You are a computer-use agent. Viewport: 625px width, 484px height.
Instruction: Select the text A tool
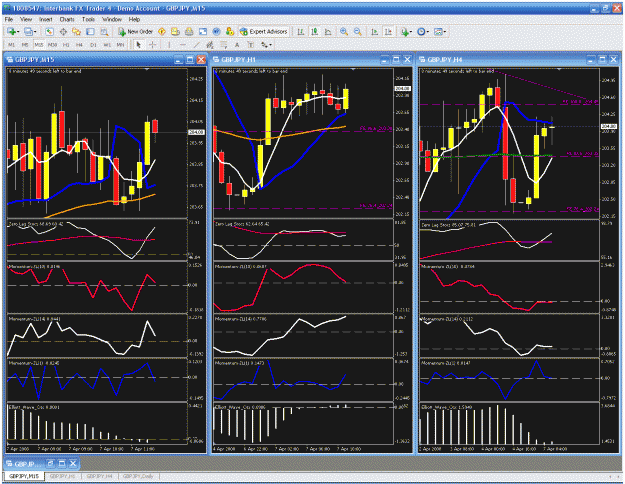pos(237,45)
